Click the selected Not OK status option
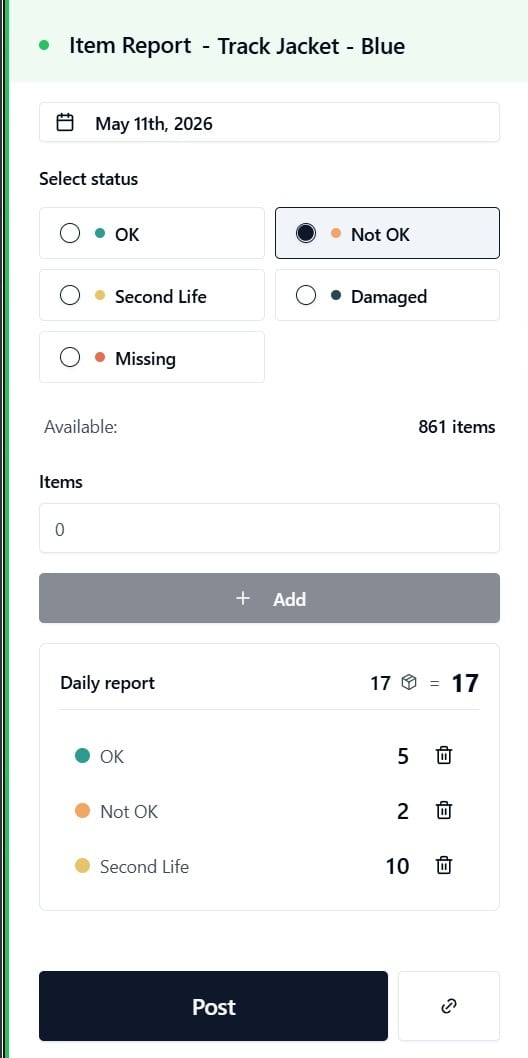528x1058 pixels. 387,233
